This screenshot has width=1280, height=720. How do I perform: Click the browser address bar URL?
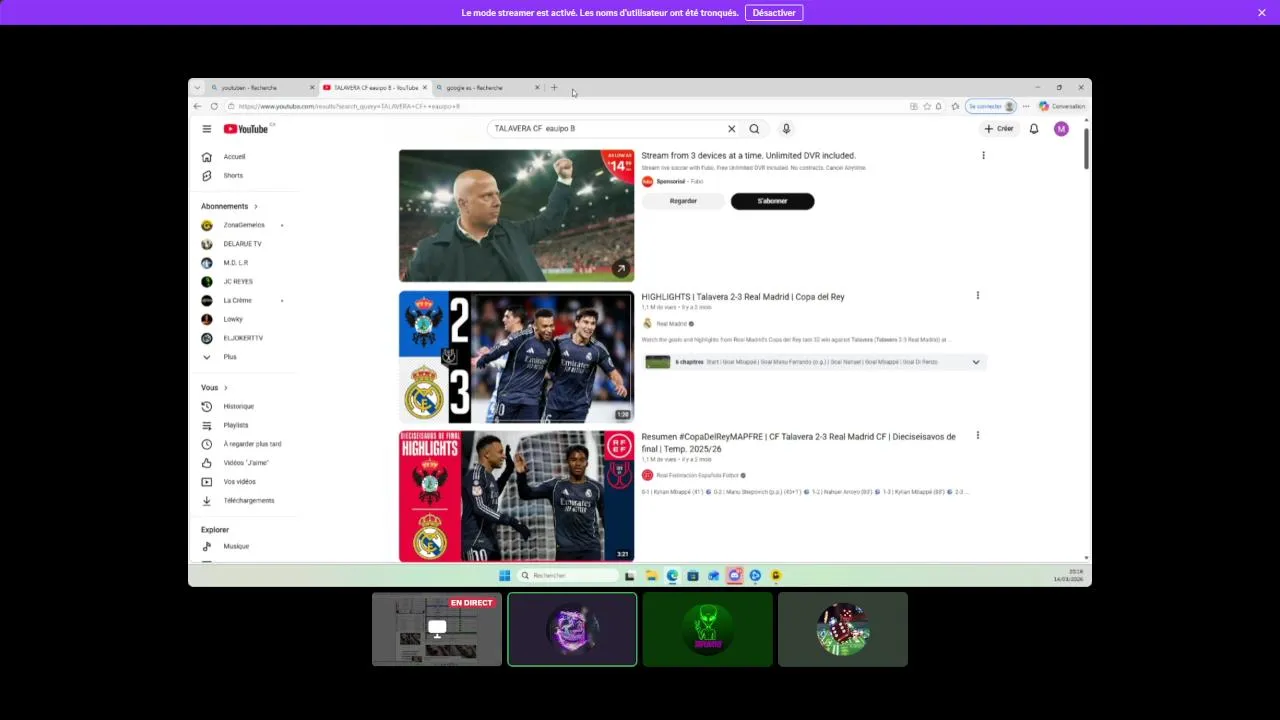click(x=349, y=106)
